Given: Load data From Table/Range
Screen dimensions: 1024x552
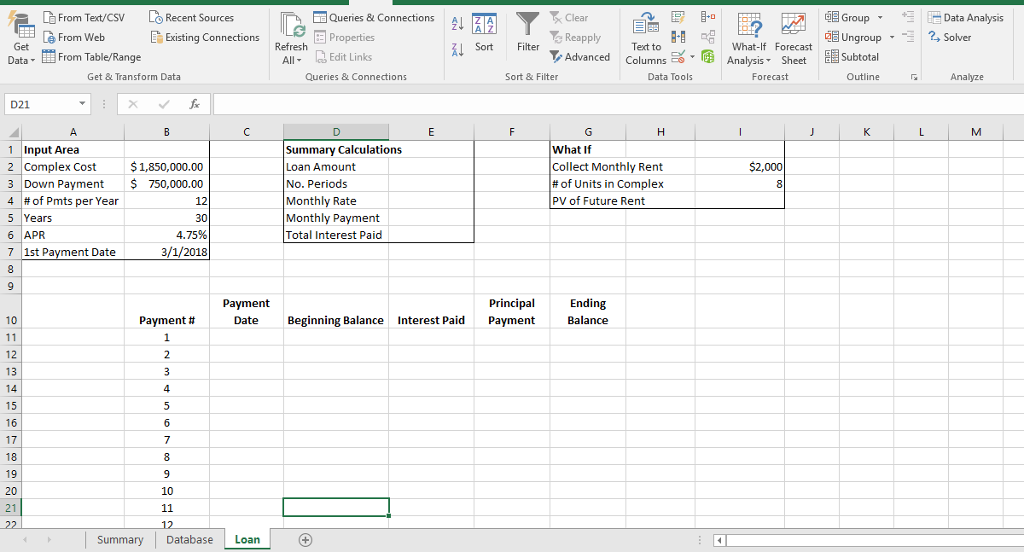Looking at the screenshot, I should coord(91,57).
